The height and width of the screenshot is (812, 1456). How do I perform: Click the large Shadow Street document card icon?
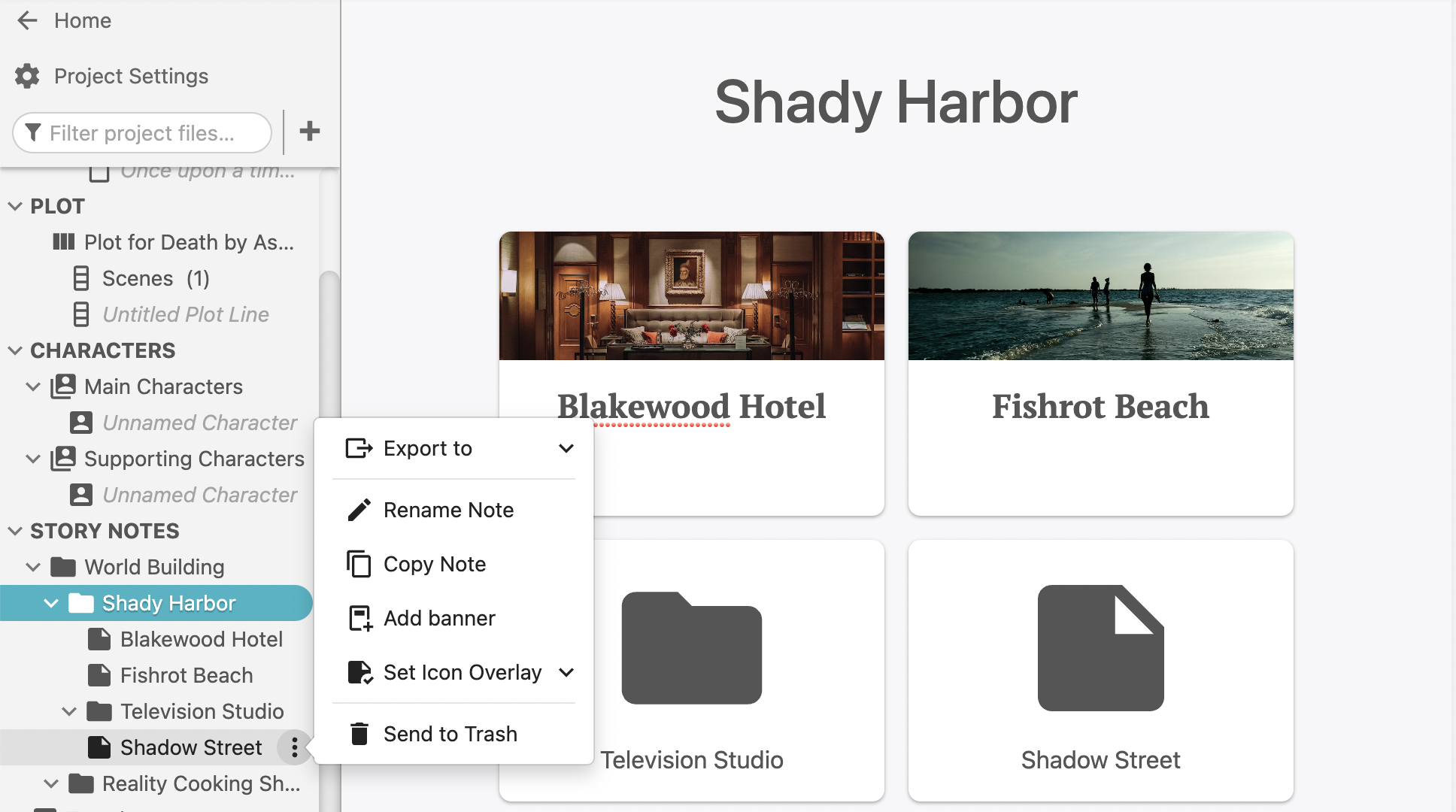pos(1101,648)
